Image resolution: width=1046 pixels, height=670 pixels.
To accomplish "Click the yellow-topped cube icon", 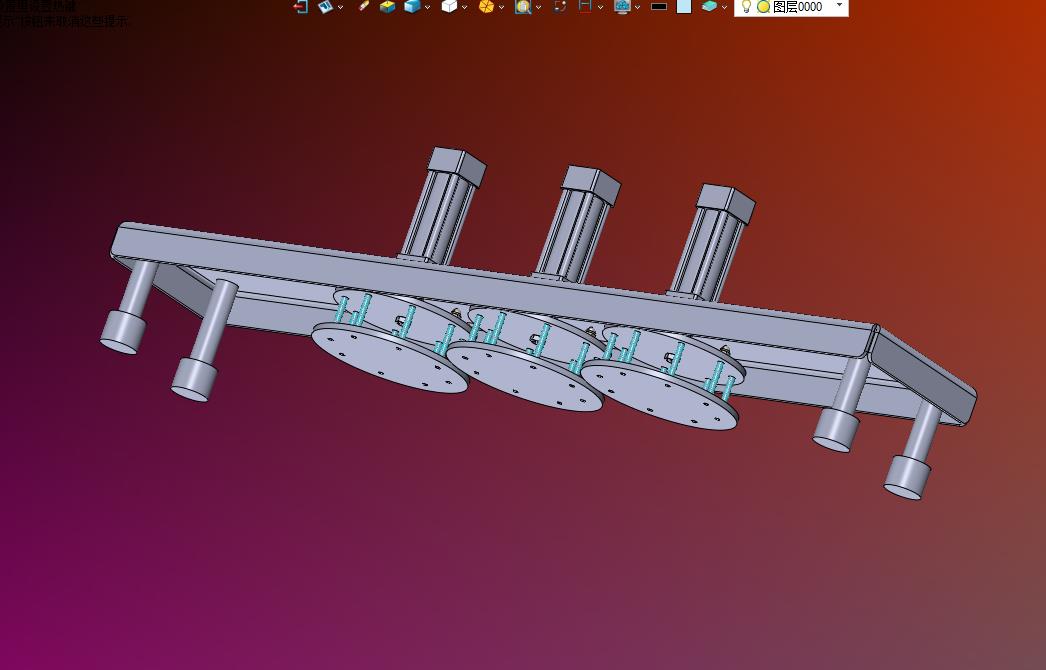I will click(388, 7).
